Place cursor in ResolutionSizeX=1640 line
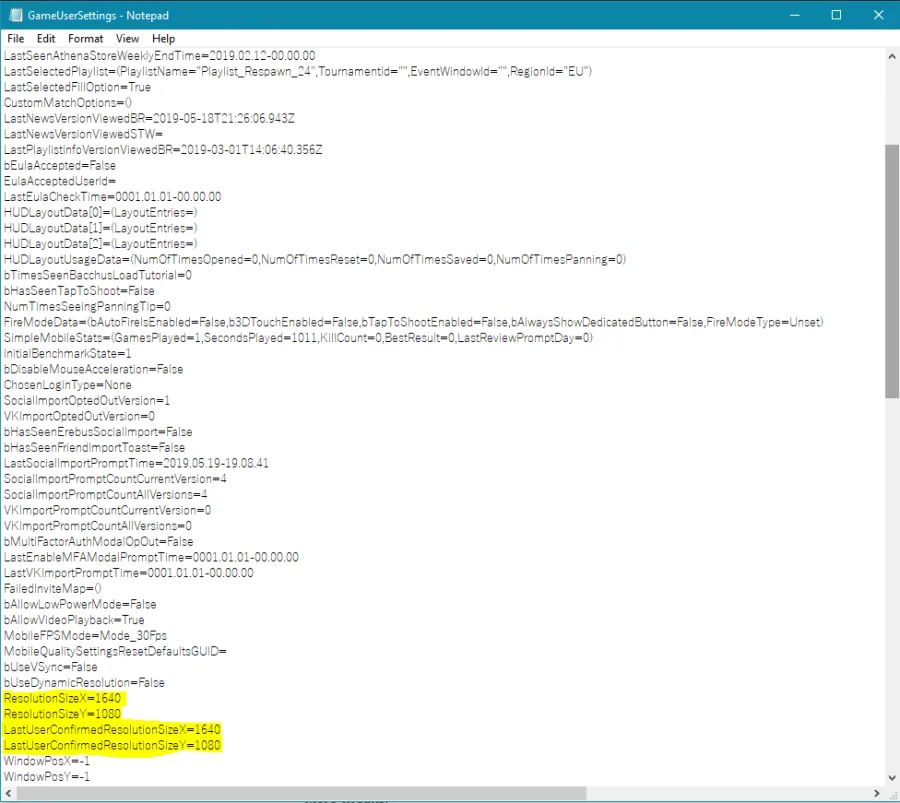900x803 pixels. [62, 699]
